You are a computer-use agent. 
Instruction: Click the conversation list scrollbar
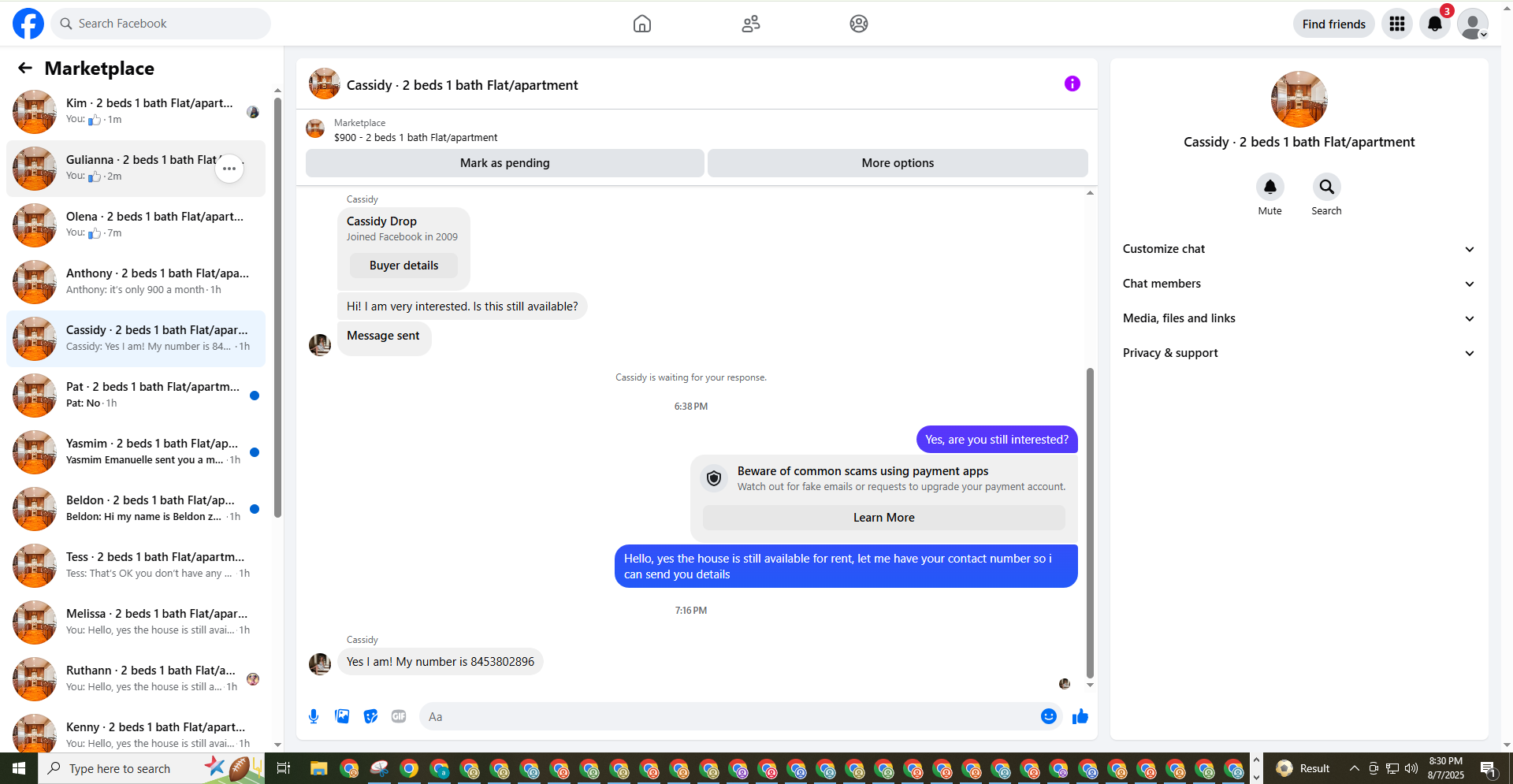pyautogui.click(x=277, y=307)
